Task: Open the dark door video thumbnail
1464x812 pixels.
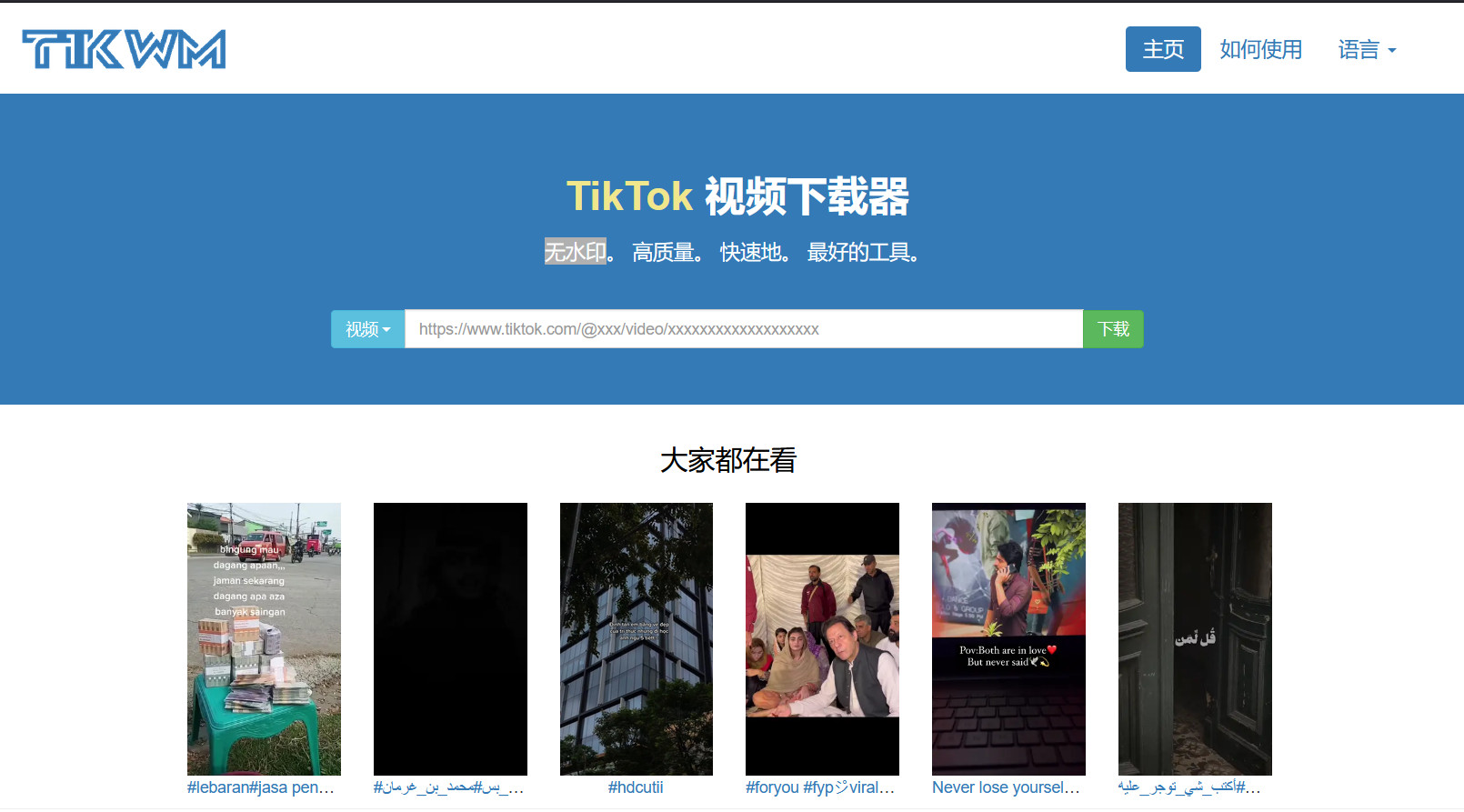Action: tap(1195, 638)
